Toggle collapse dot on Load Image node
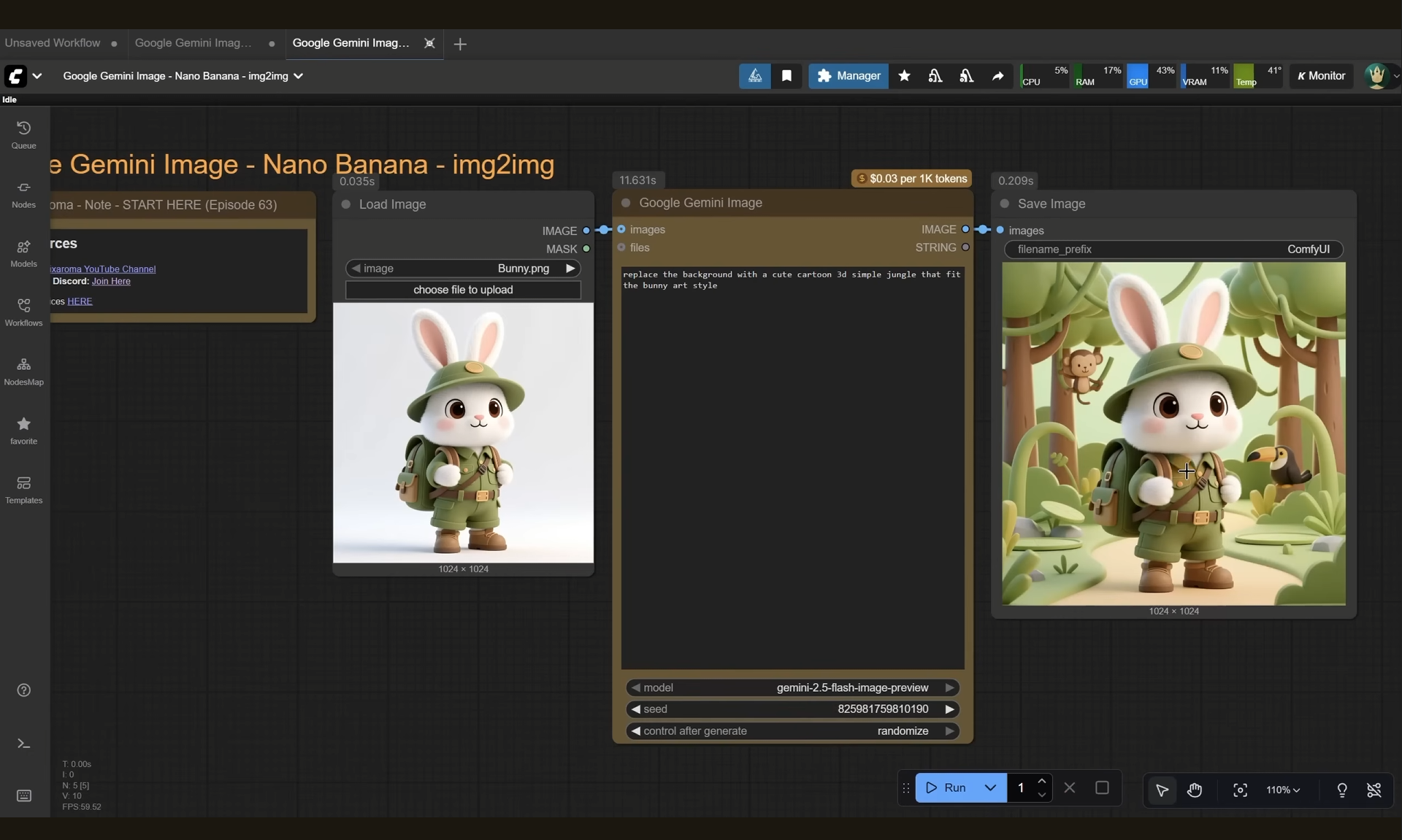1402x840 pixels. tap(346, 204)
